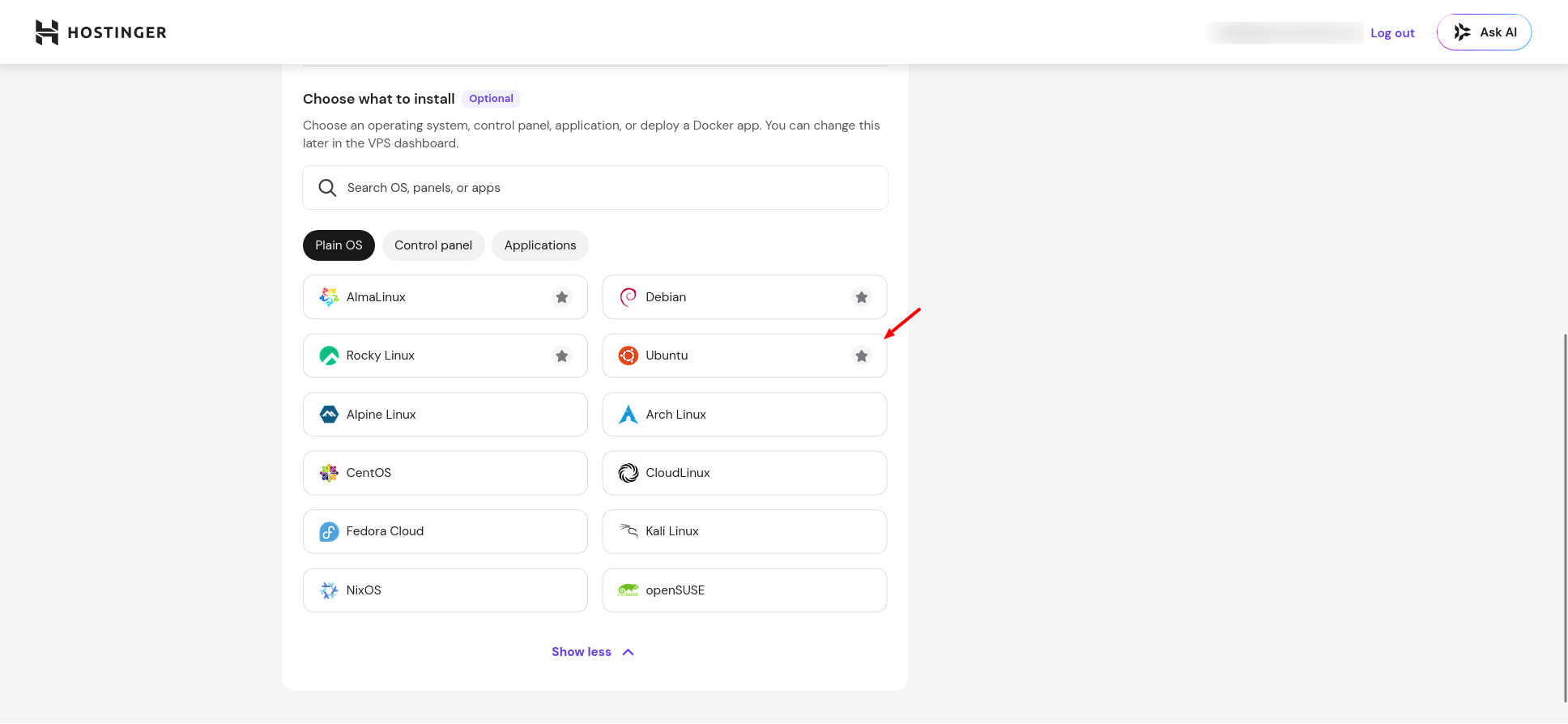Select the AlmaLinux label
The height and width of the screenshot is (724, 1568).
coord(376,297)
